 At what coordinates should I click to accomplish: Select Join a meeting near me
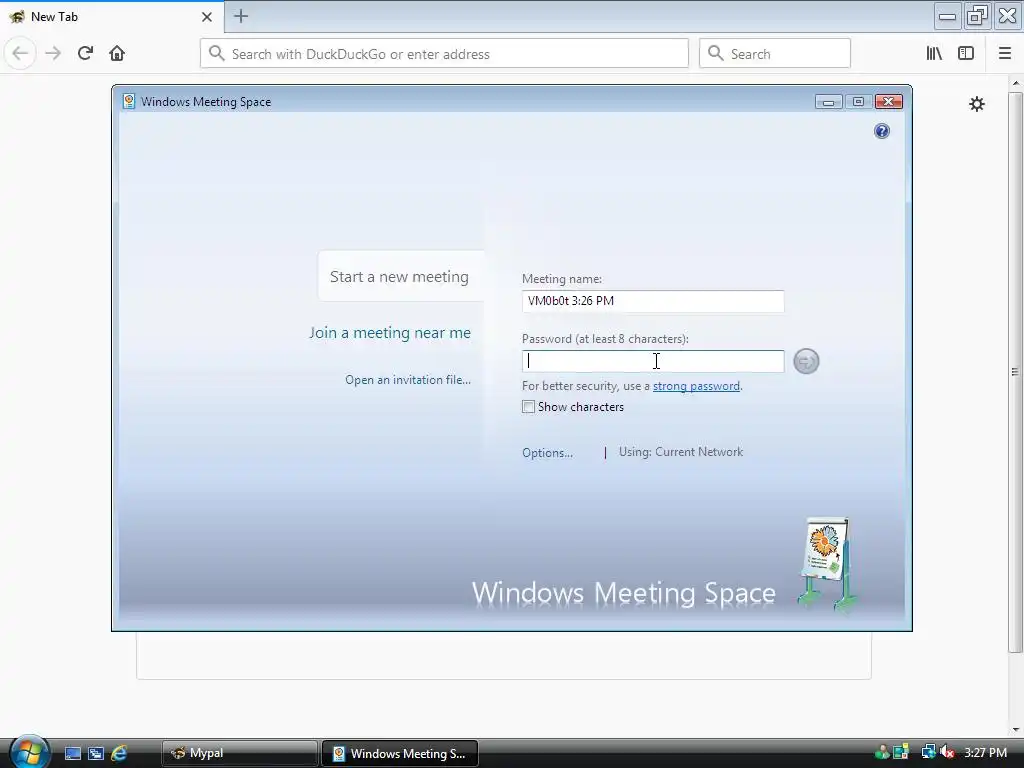(x=390, y=332)
